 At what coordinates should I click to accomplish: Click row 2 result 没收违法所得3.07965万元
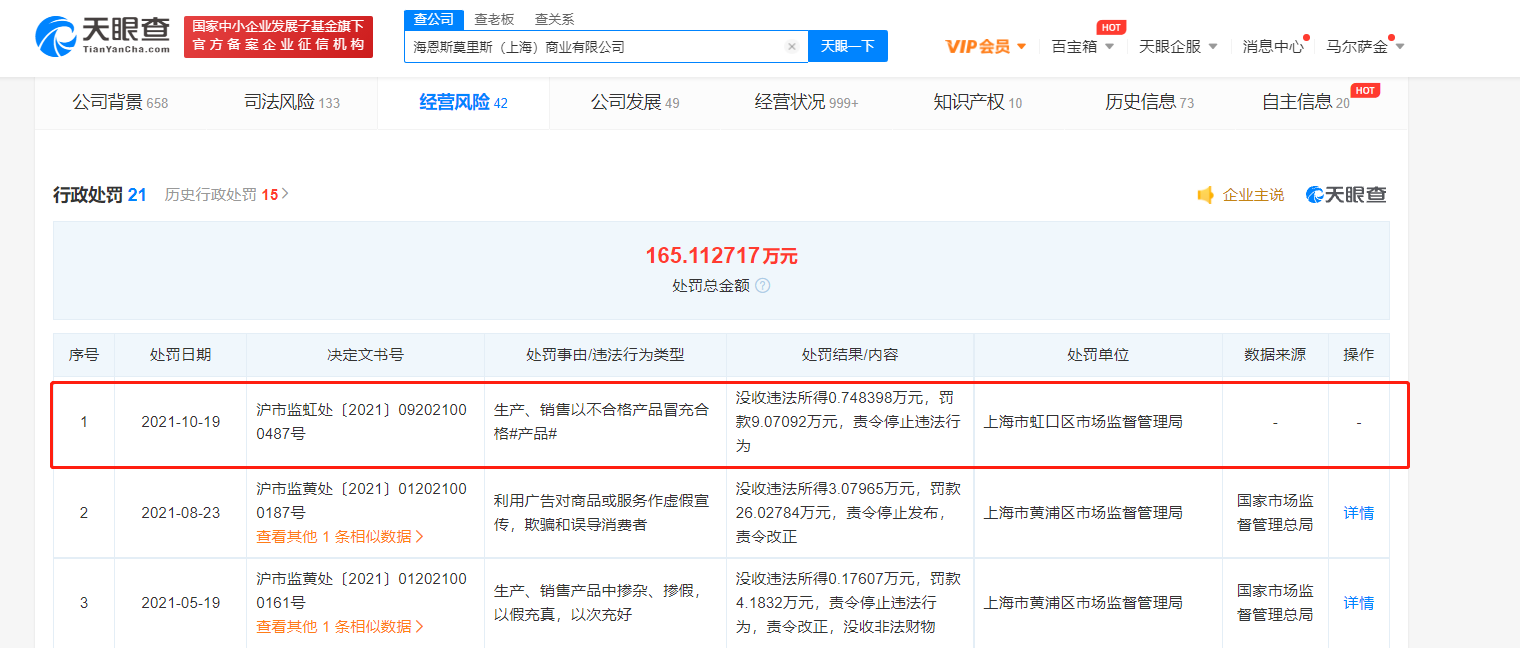(848, 513)
